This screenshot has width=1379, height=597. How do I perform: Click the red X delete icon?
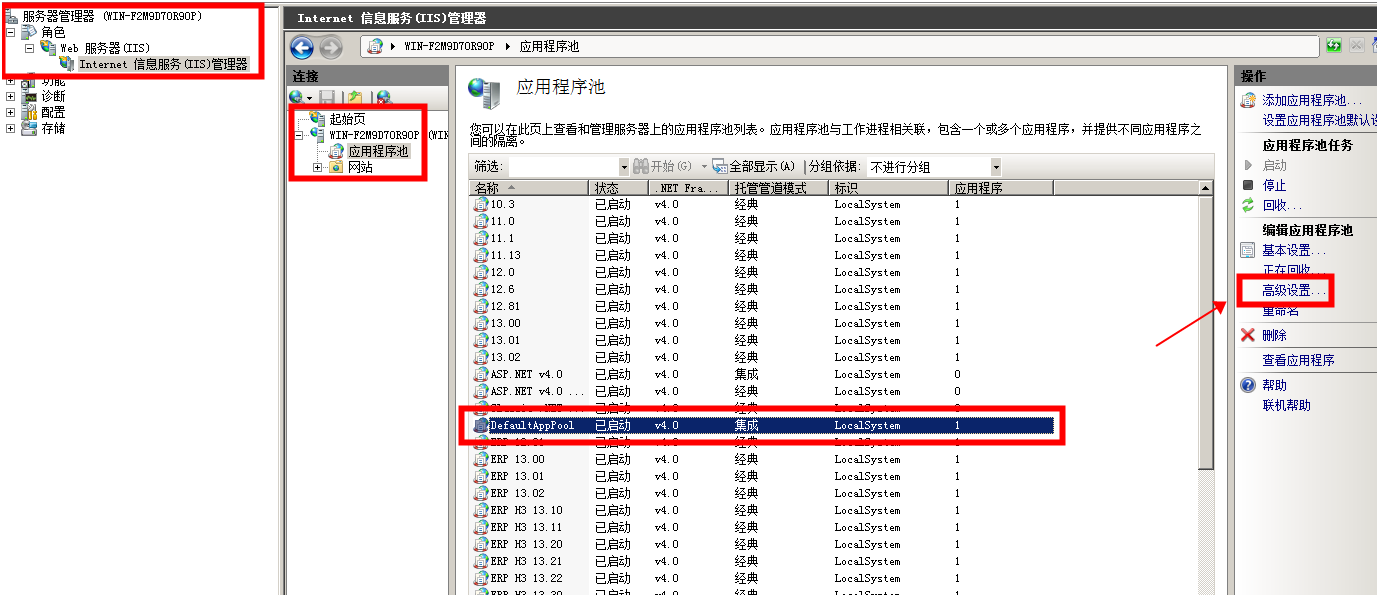(x=1247, y=335)
